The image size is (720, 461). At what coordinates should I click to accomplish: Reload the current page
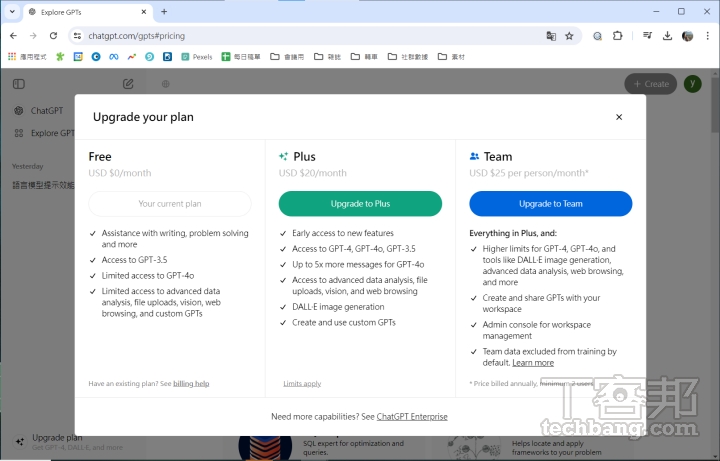point(53,36)
